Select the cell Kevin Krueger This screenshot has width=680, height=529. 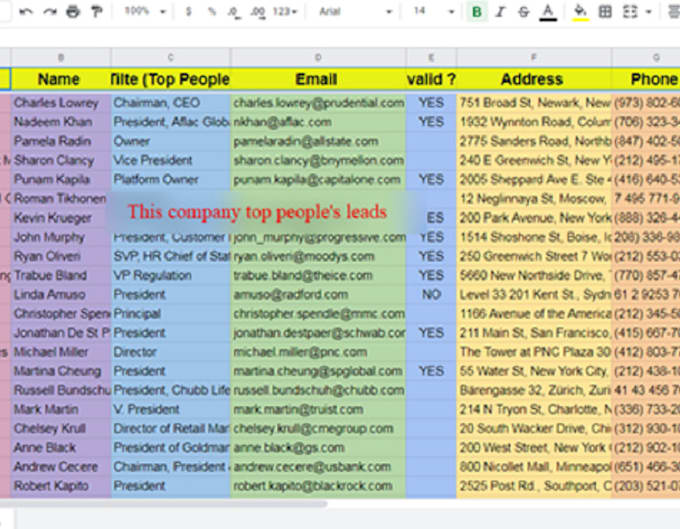[x=61, y=218]
